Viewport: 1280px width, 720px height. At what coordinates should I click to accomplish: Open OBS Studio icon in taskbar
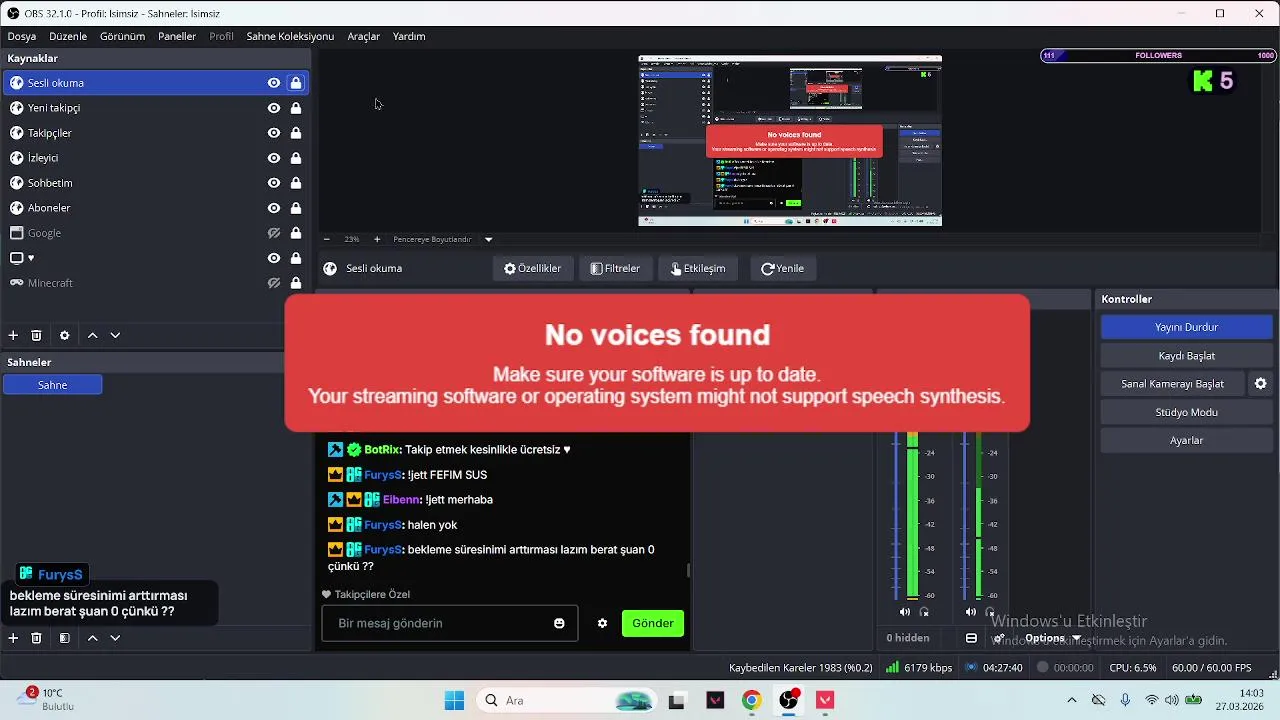tap(789, 700)
